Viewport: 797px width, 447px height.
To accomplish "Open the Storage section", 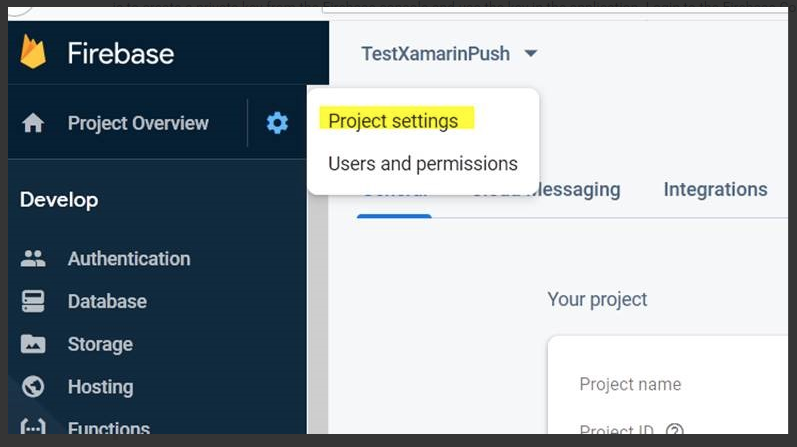I will pyautogui.click(x=100, y=344).
